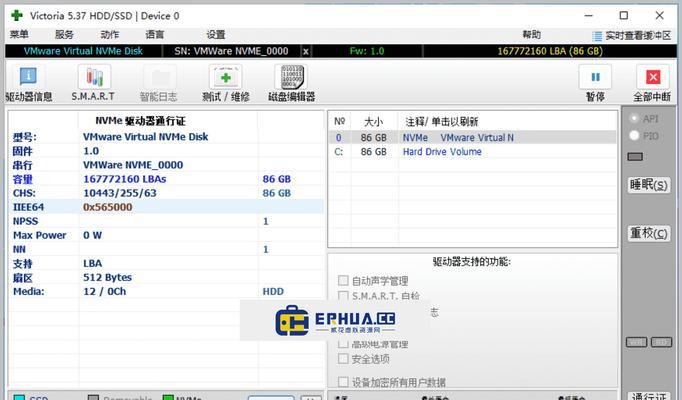This screenshot has height=400, width=682.
Task: Click the IIEE64 value 0x565000
Action: pyautogui.click(x=107, y=207)
